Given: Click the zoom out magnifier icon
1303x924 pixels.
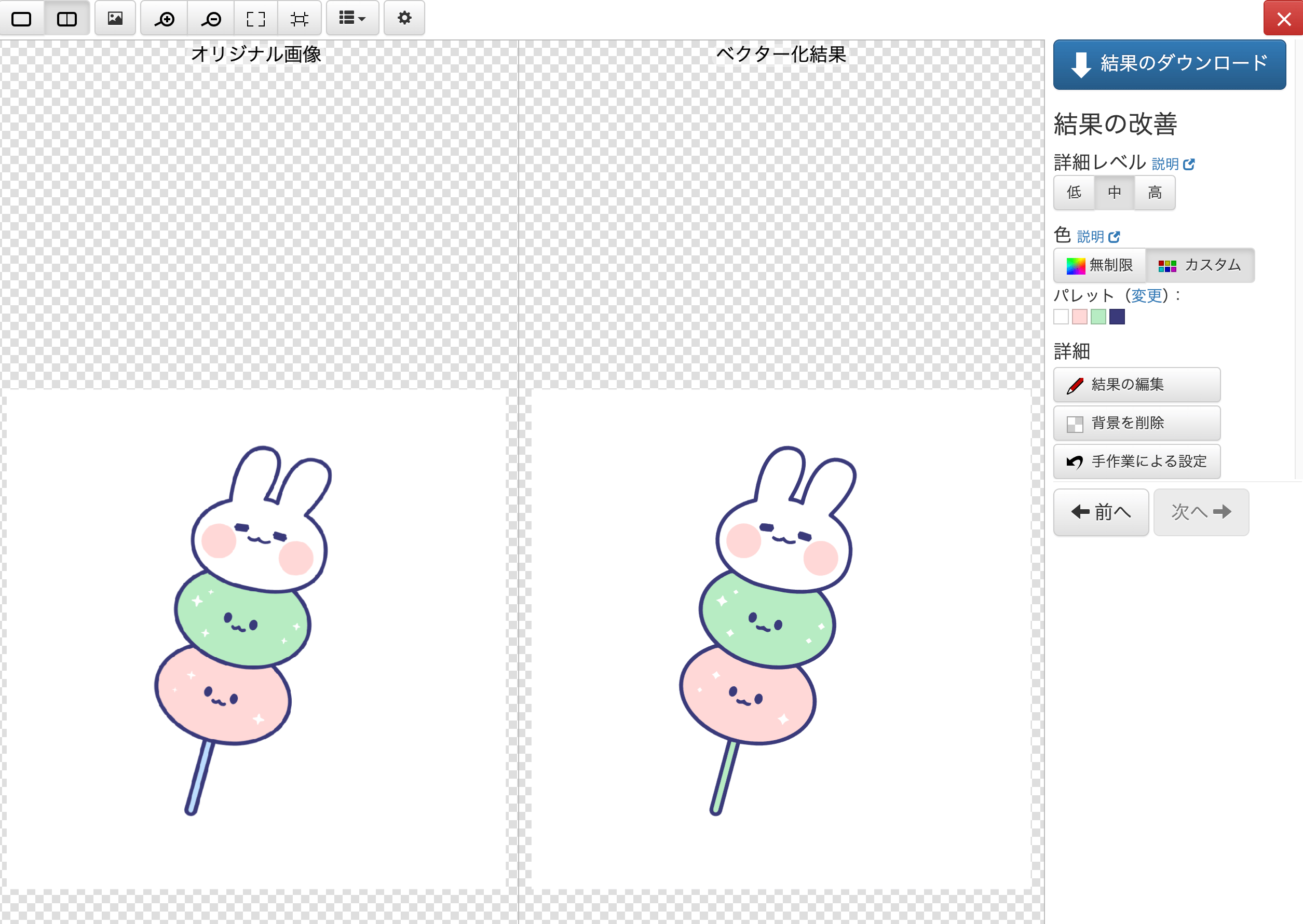Looking at the screenshot, I should coord(211,19).
